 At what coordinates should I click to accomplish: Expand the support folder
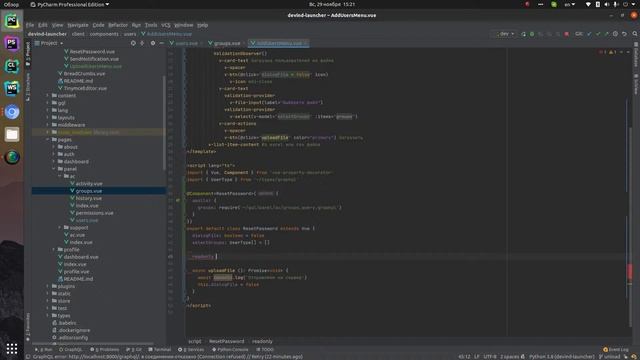tap(60, 227)
